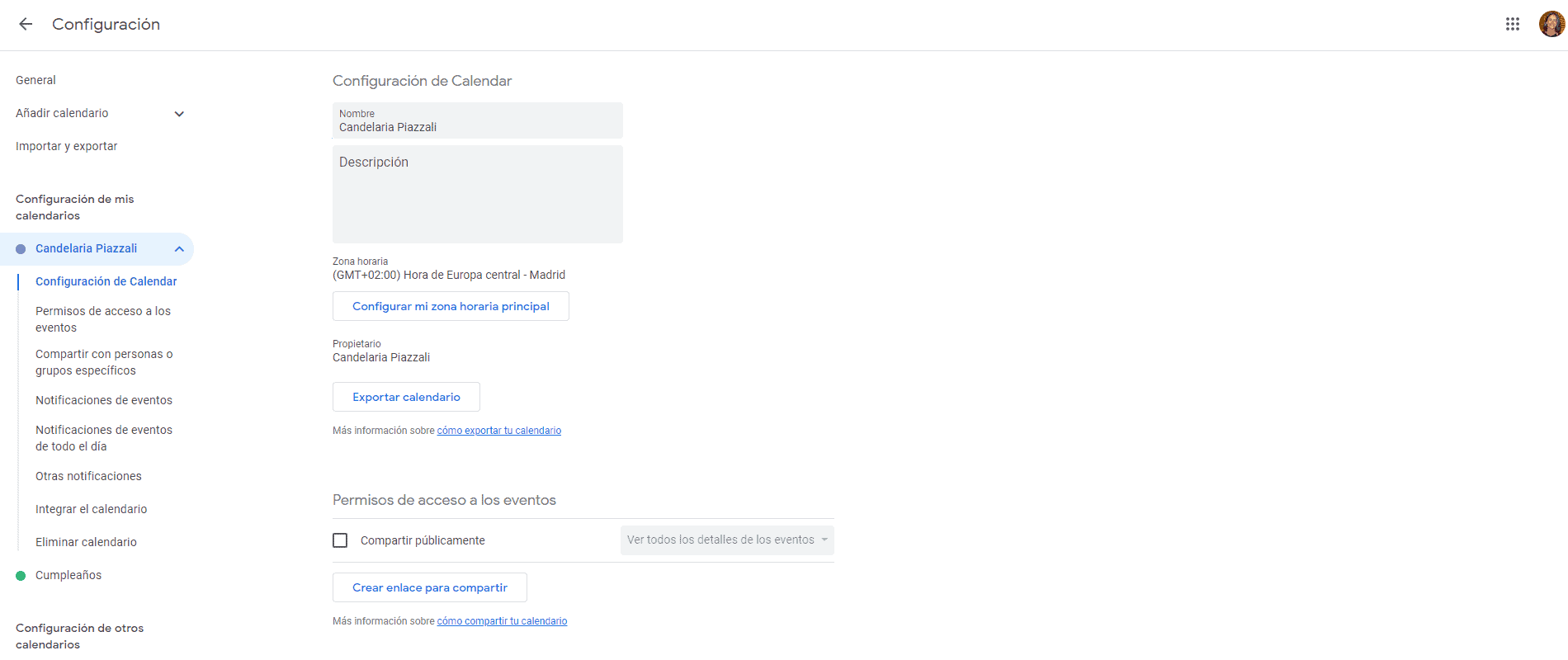Open Compartir con personas o grupos específicos
Image resolution: width=1568 pixels, height=660 pixels.
tap(104, 362)
